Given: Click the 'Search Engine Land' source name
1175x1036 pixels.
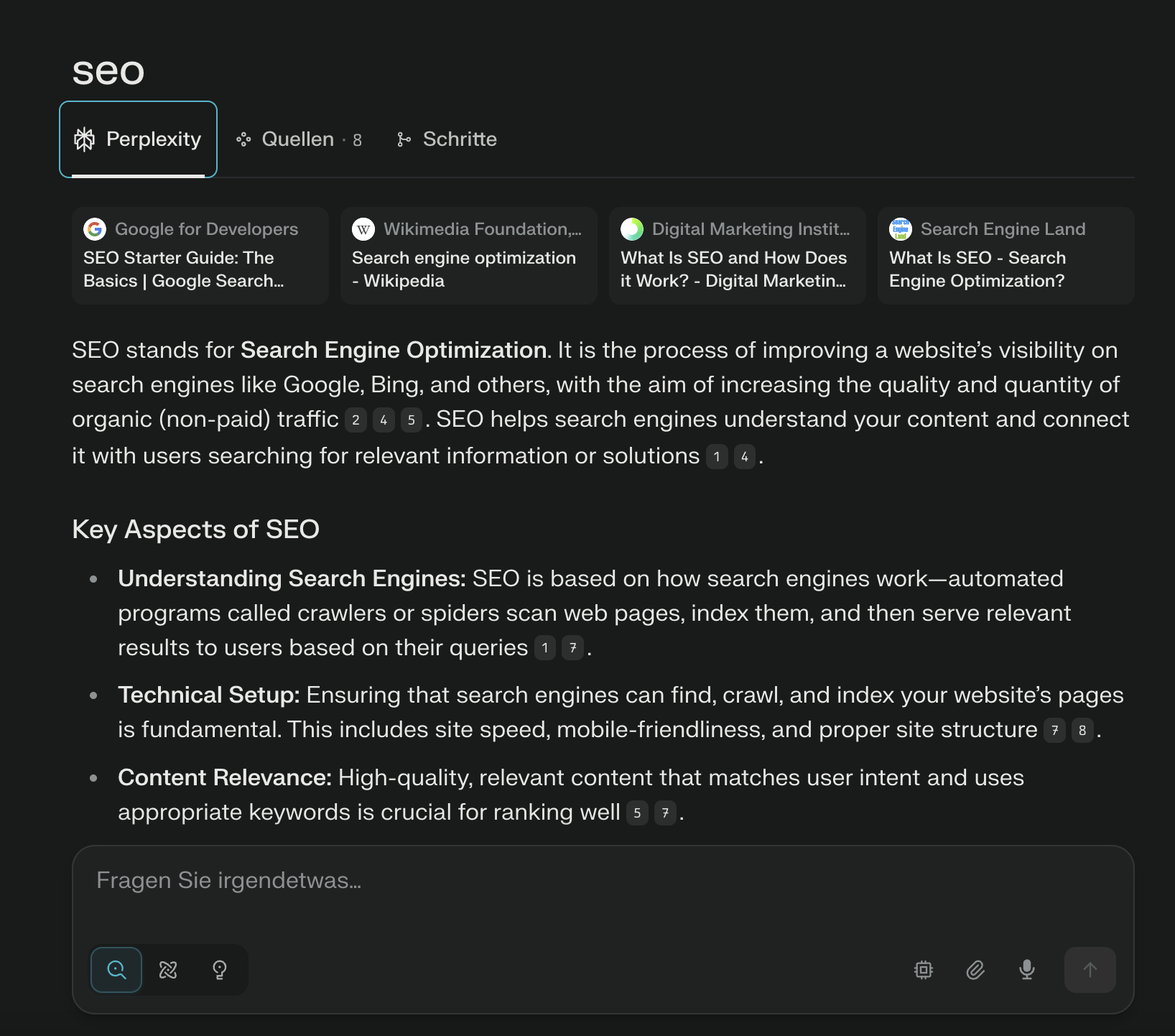Looking at the screenshot, I should (1003, 229).
